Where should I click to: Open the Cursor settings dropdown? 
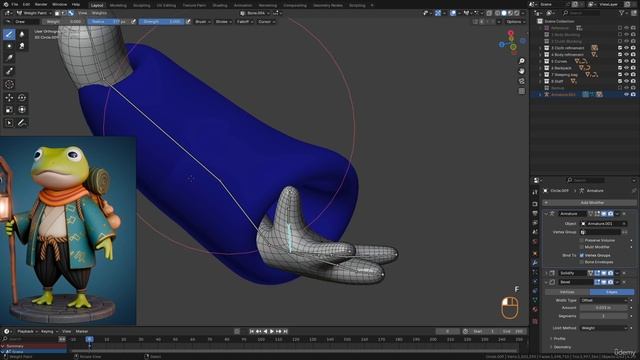(267, 22)
